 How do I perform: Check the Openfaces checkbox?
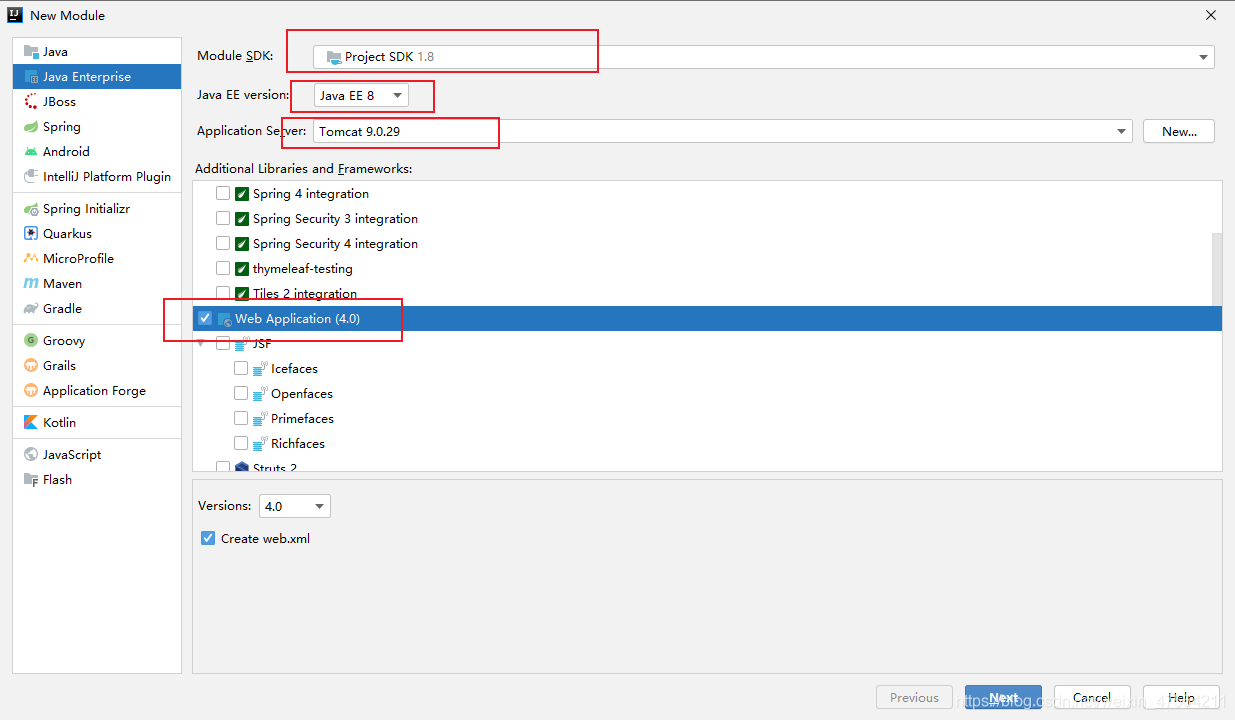(241, 393)
